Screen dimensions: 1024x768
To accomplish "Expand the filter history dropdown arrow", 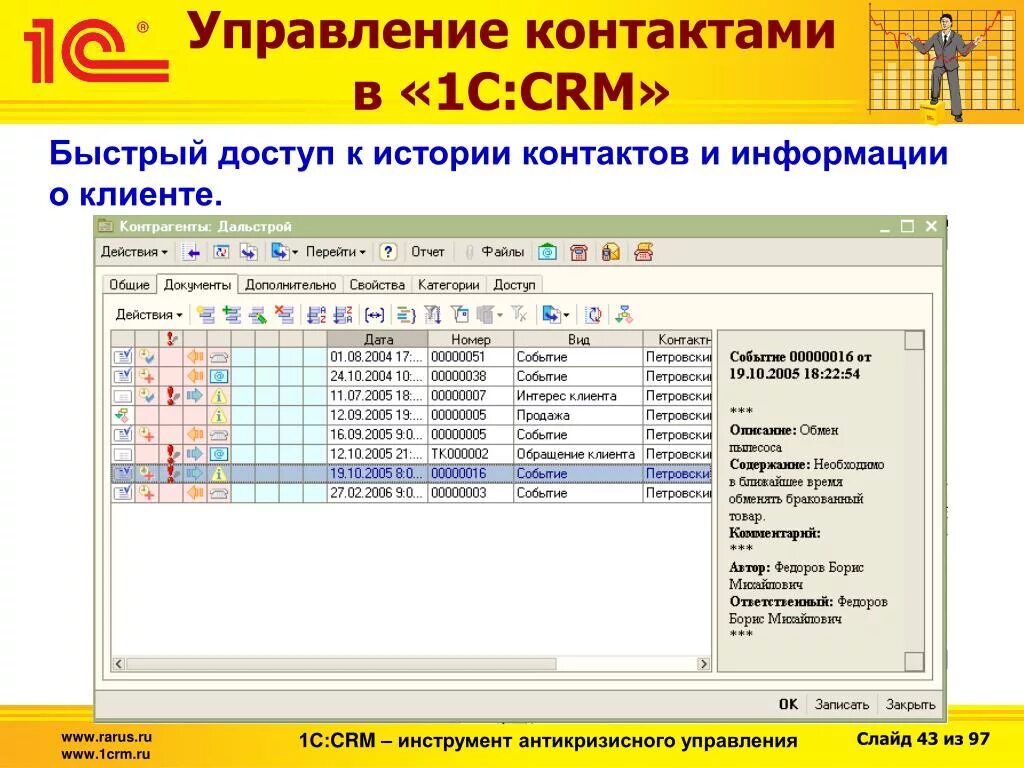I will (500, 315).
